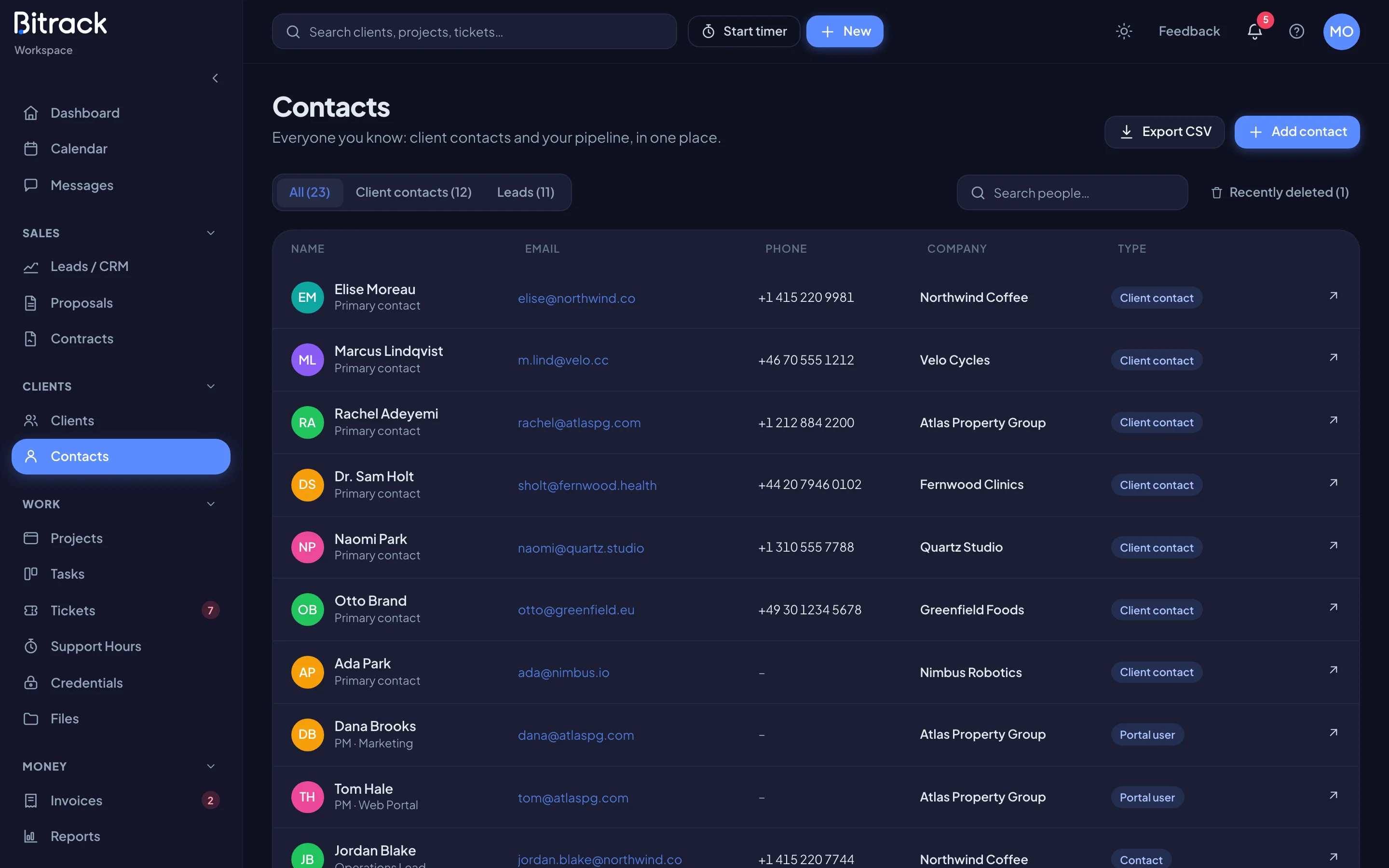Open Ada Park's row arrow icon
The image size is (1389, 868).
pos(1334,670)
